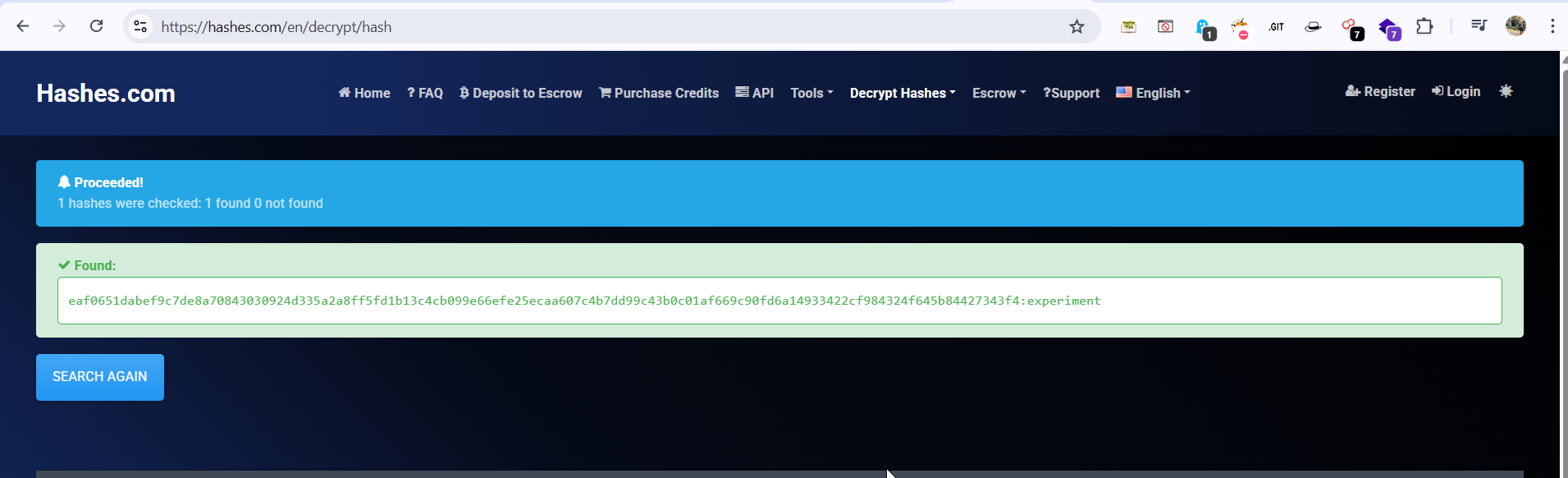Go back to the previous page
The height and width of the screenshot is (478, 1568).
(x=23, y=26)
